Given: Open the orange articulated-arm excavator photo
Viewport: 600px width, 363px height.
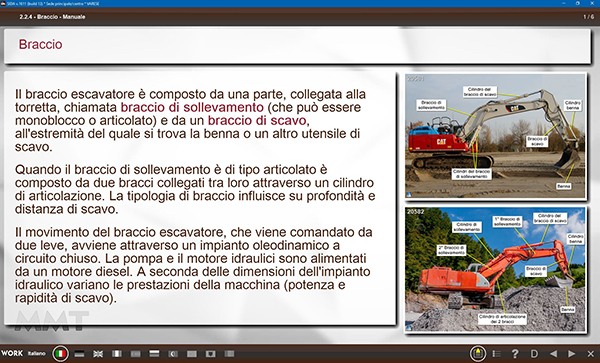Looking at the screenshot, I should point(496,269).
